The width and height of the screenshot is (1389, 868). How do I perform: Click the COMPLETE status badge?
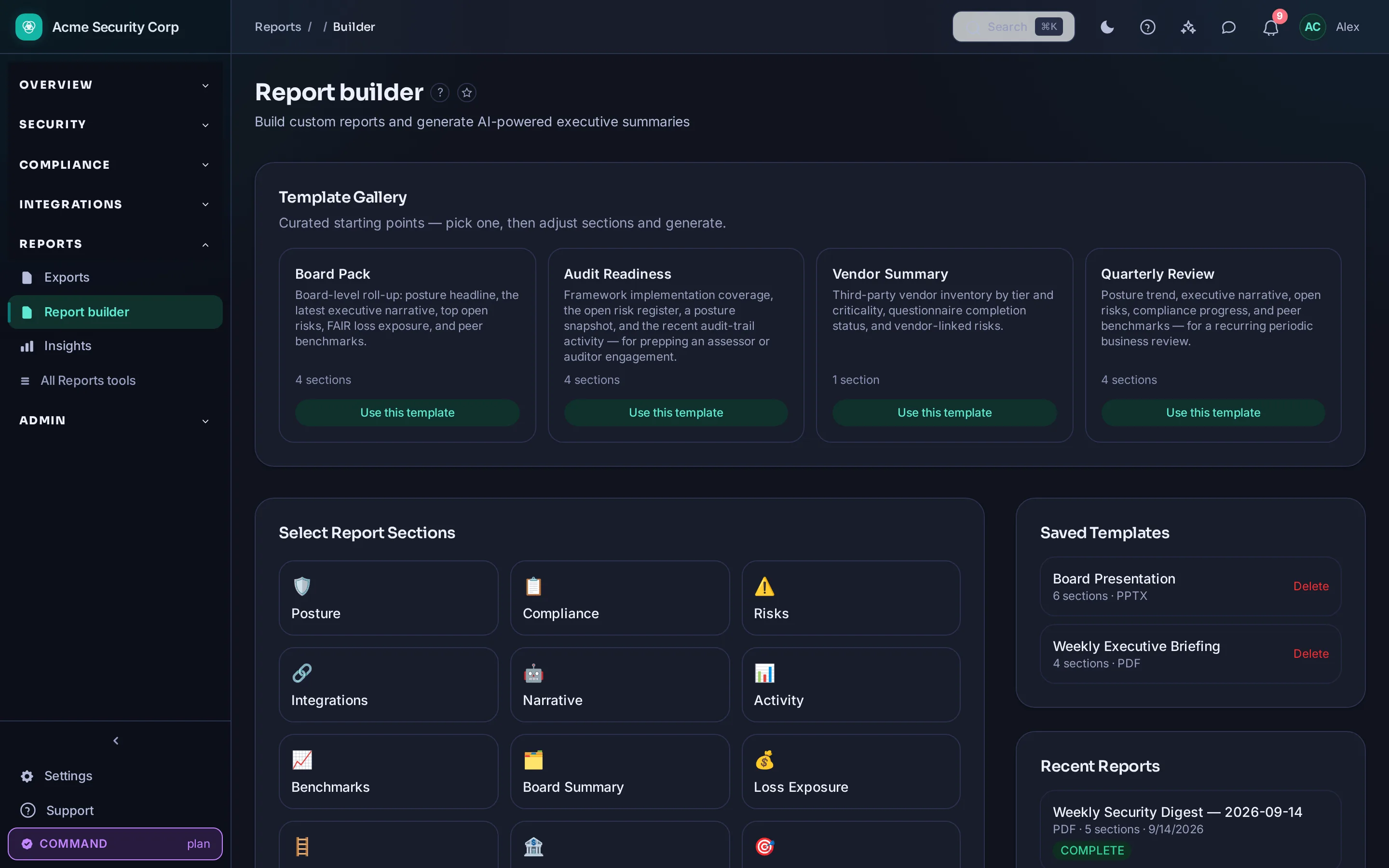point(1092,850)
